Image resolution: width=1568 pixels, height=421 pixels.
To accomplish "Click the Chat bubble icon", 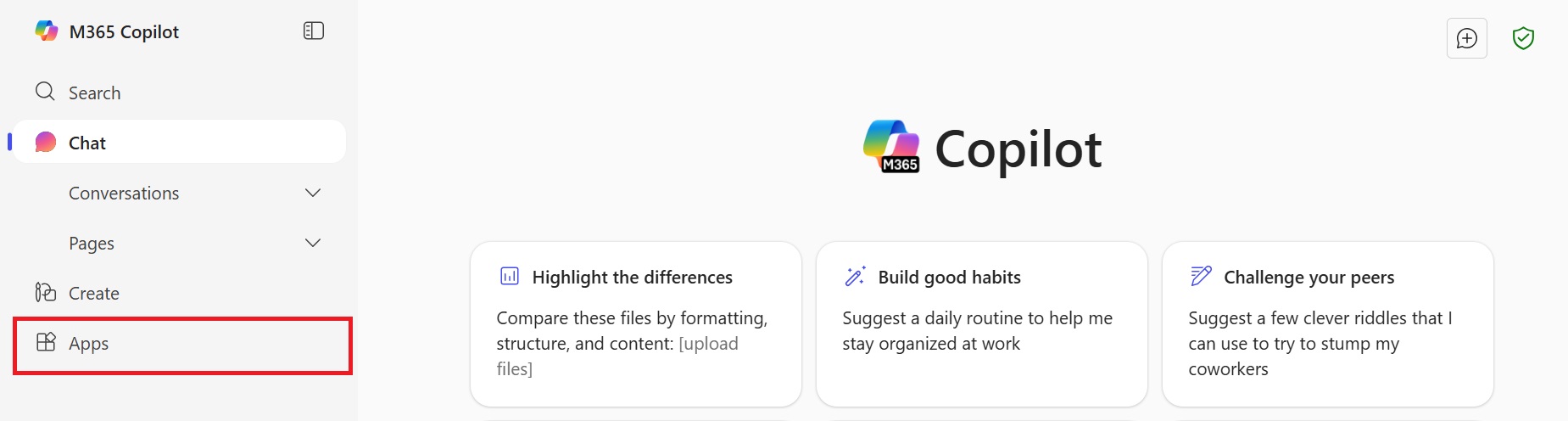I will [46, 143].
